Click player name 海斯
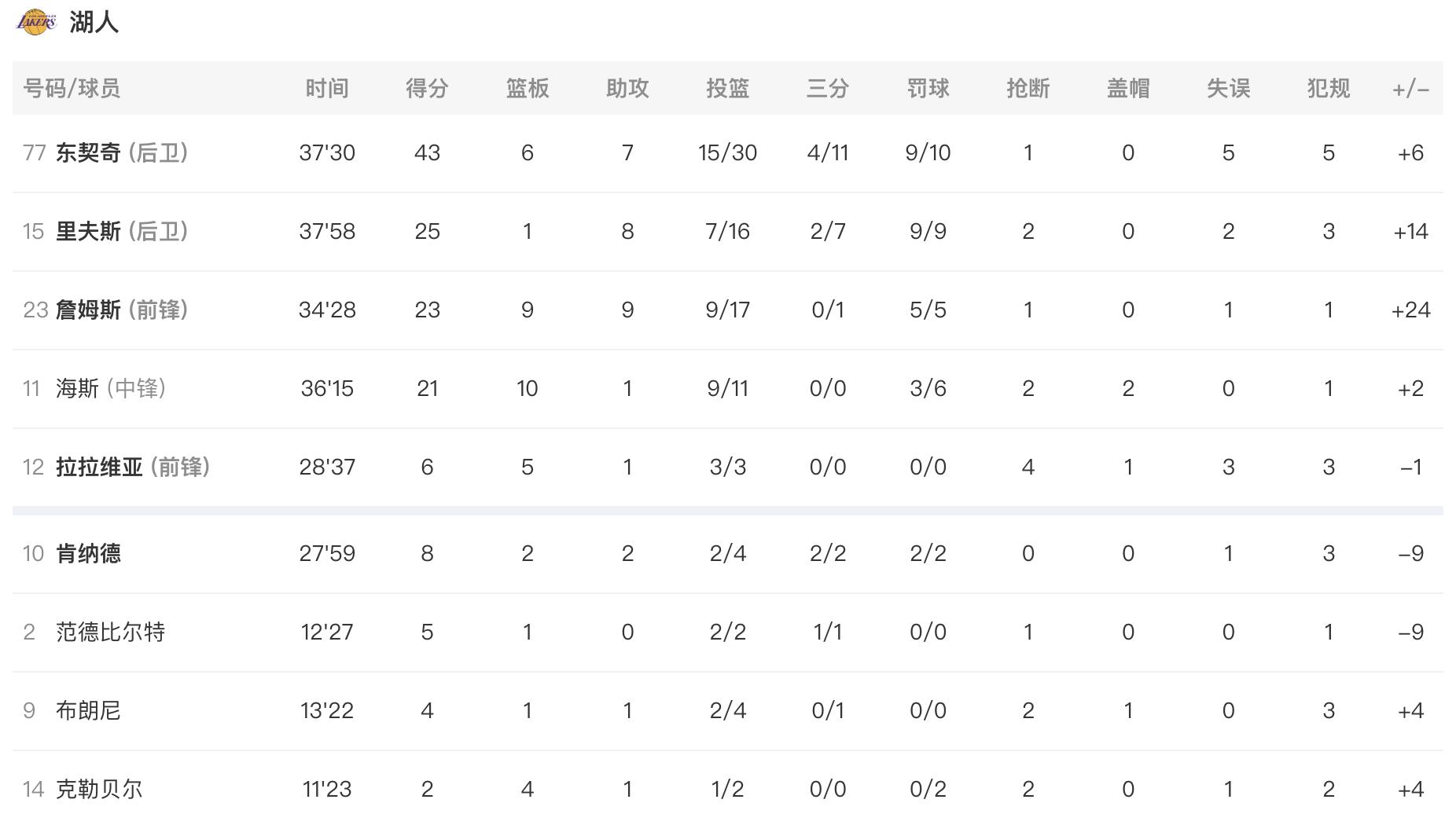Viewport: 1456px width, 814px height. tap(77, 388)
